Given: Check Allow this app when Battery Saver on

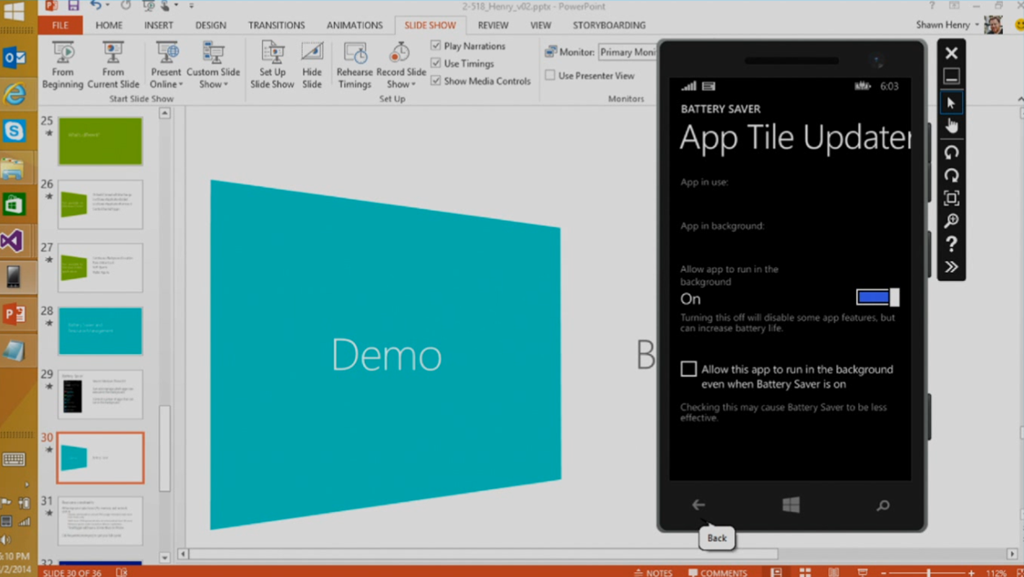Looking at the screenshot, I should (x=688, y=368).
